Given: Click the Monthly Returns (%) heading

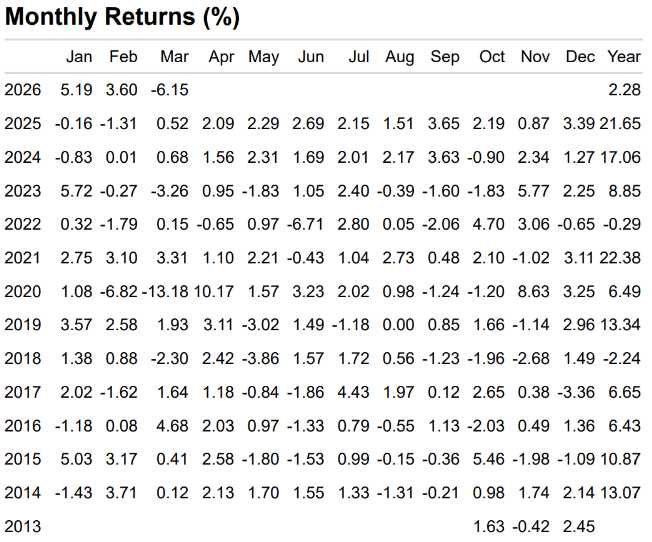Looking at the screenshot, I should (x=122, y=17).
